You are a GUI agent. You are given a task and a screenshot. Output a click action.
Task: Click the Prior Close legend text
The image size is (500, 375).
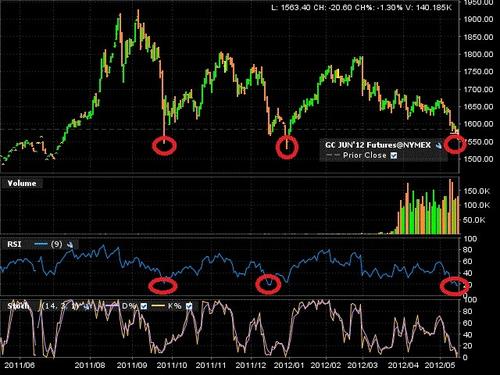pyautogui.click(x=365, y=155)
